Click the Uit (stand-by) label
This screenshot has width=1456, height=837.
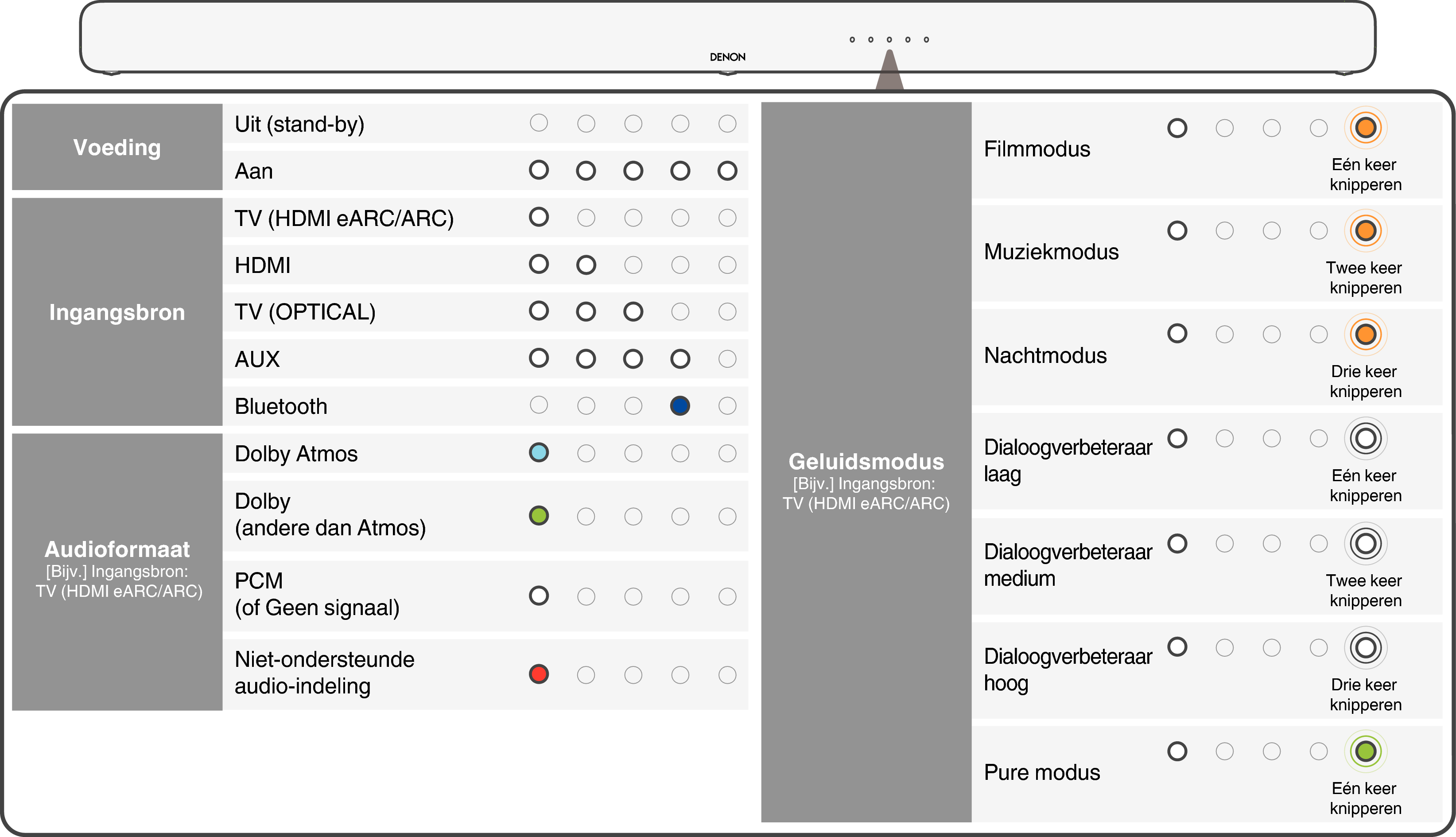coord(299,124)
